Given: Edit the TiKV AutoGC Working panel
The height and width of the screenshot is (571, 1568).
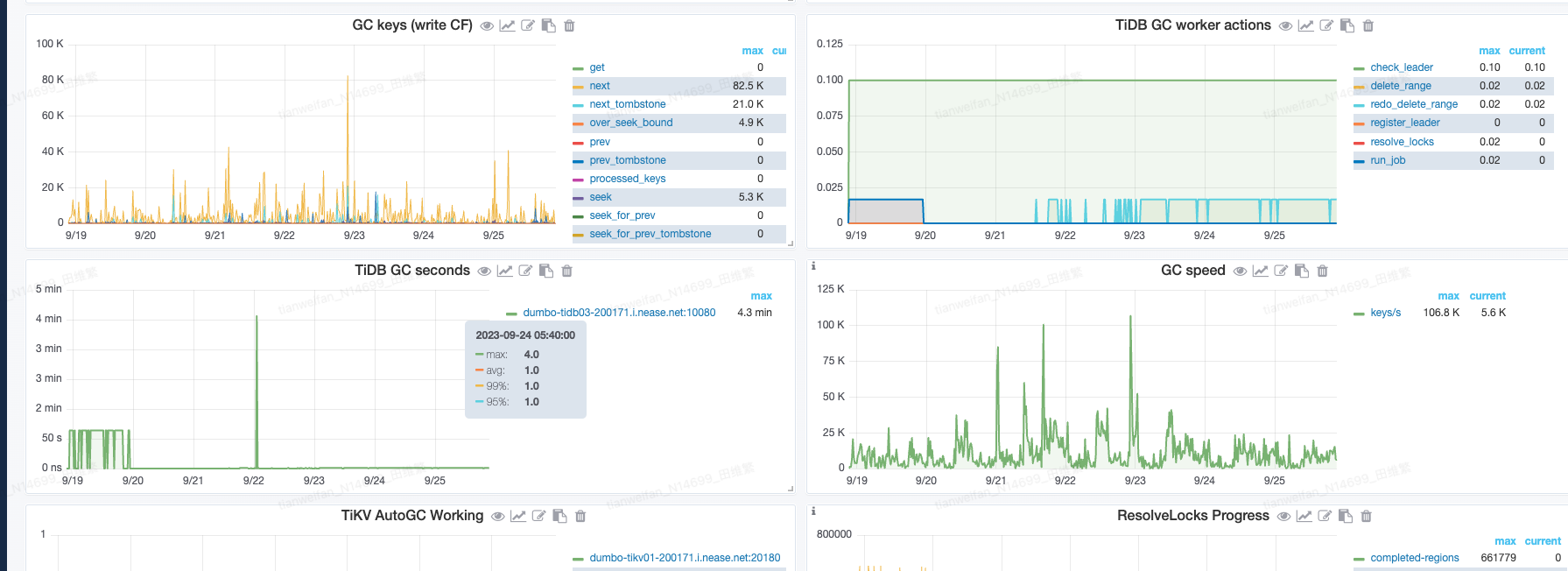Looking at the screenshot, I should [x=538, y=517].
